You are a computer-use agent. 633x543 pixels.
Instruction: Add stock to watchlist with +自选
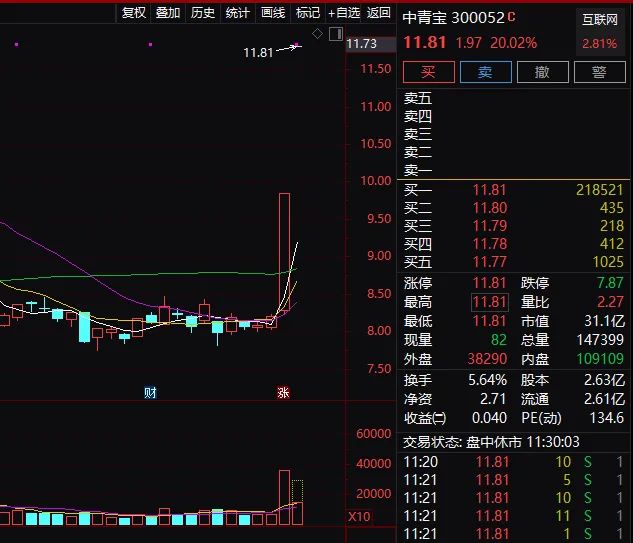tap(344, 13)
